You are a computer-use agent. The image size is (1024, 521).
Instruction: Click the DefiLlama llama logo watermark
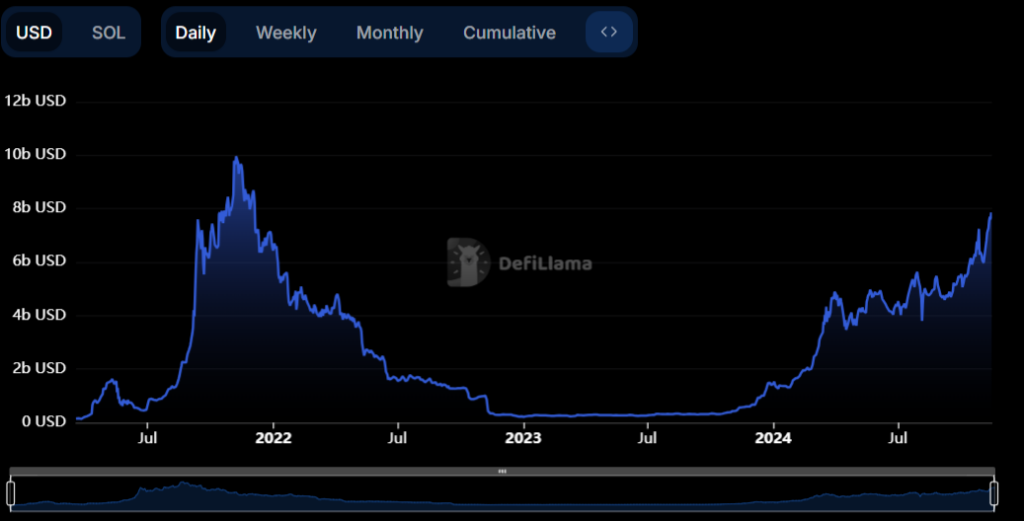pyautogui.click(x=467, y=263)
